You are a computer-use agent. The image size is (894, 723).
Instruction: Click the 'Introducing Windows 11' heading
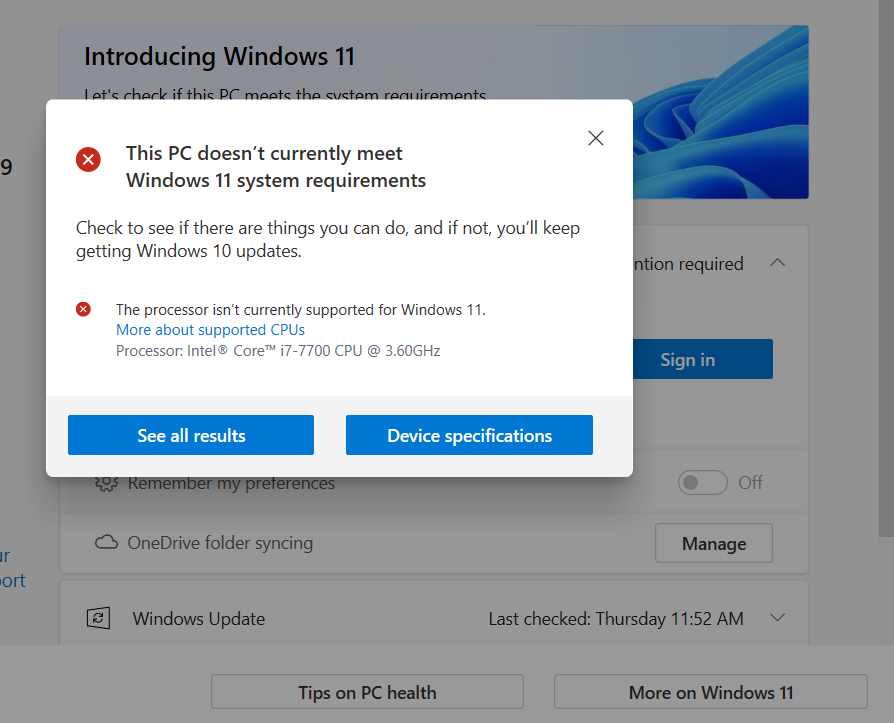pyautogui.click(x=220, y=56)
